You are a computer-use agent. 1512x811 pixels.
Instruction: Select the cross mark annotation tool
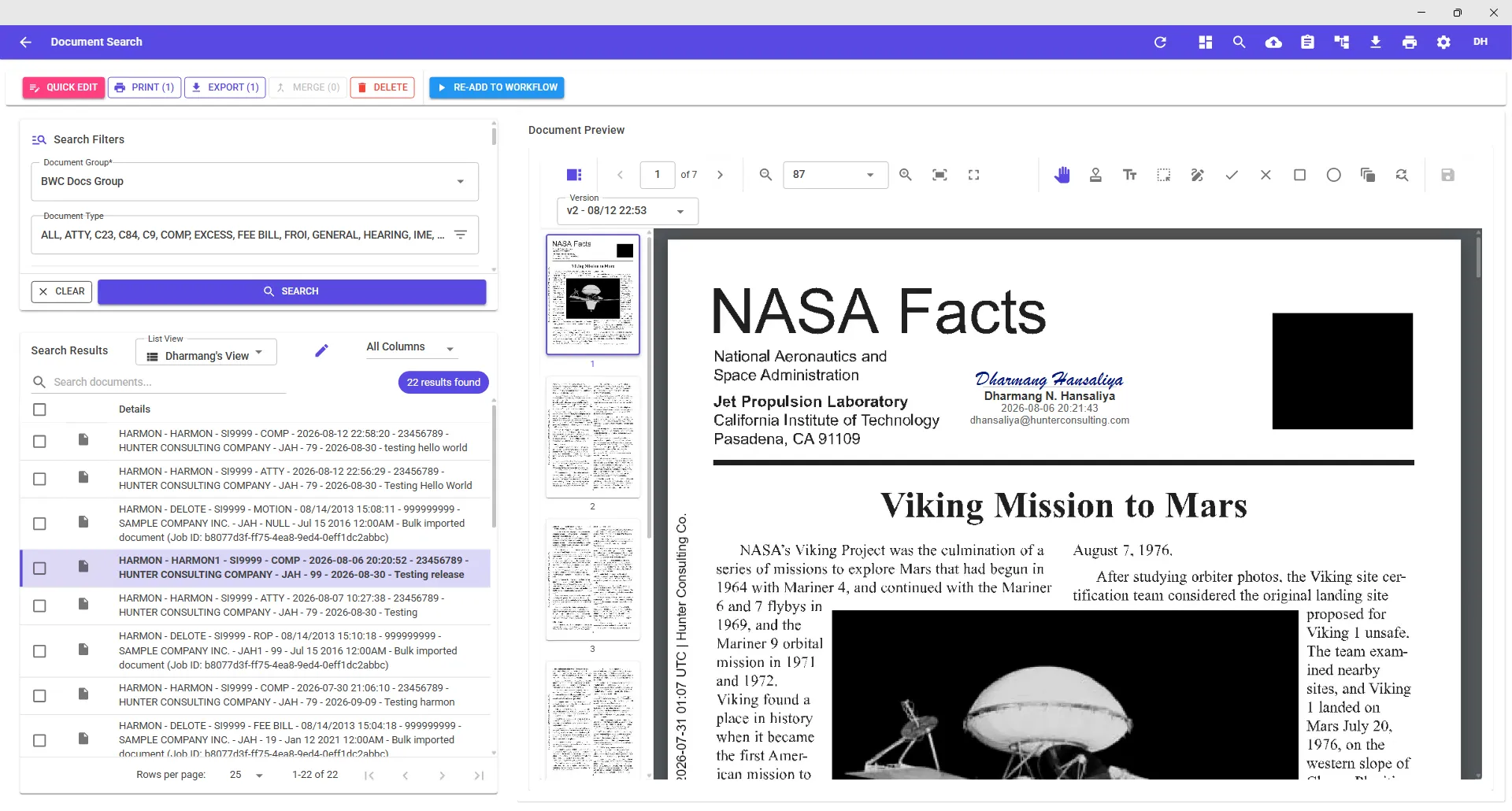pos(1266,175)
